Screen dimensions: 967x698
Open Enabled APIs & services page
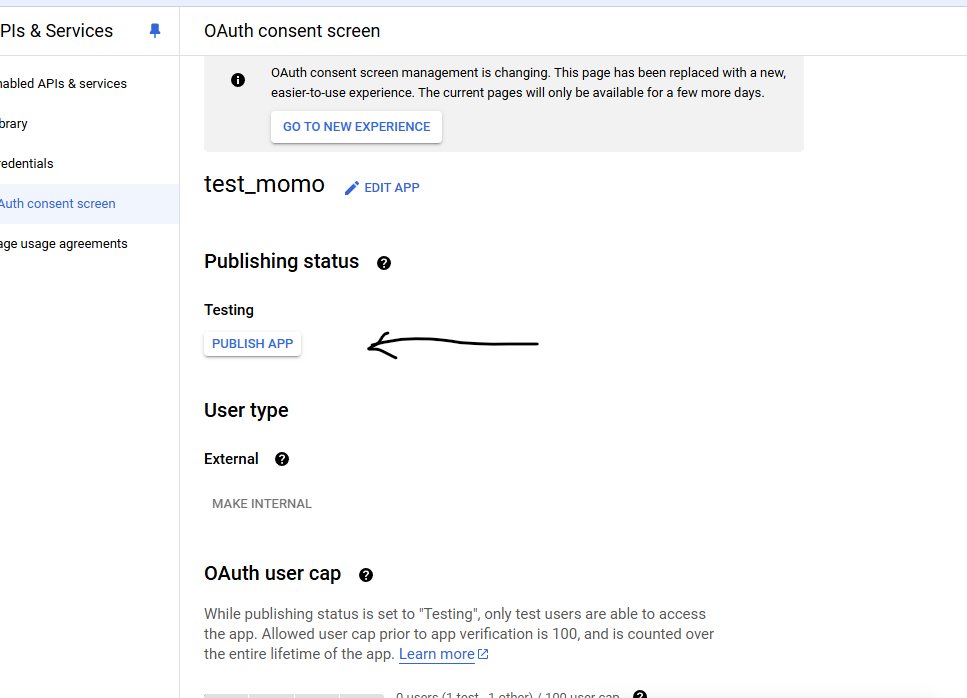[62, 84]
